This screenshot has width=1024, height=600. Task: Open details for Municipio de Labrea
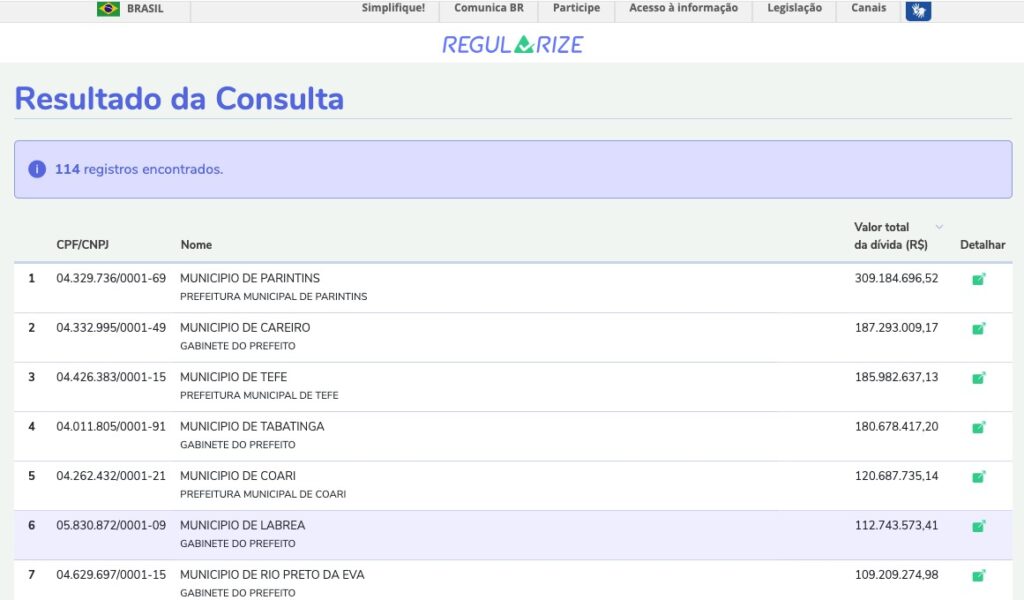pos(978,526)
